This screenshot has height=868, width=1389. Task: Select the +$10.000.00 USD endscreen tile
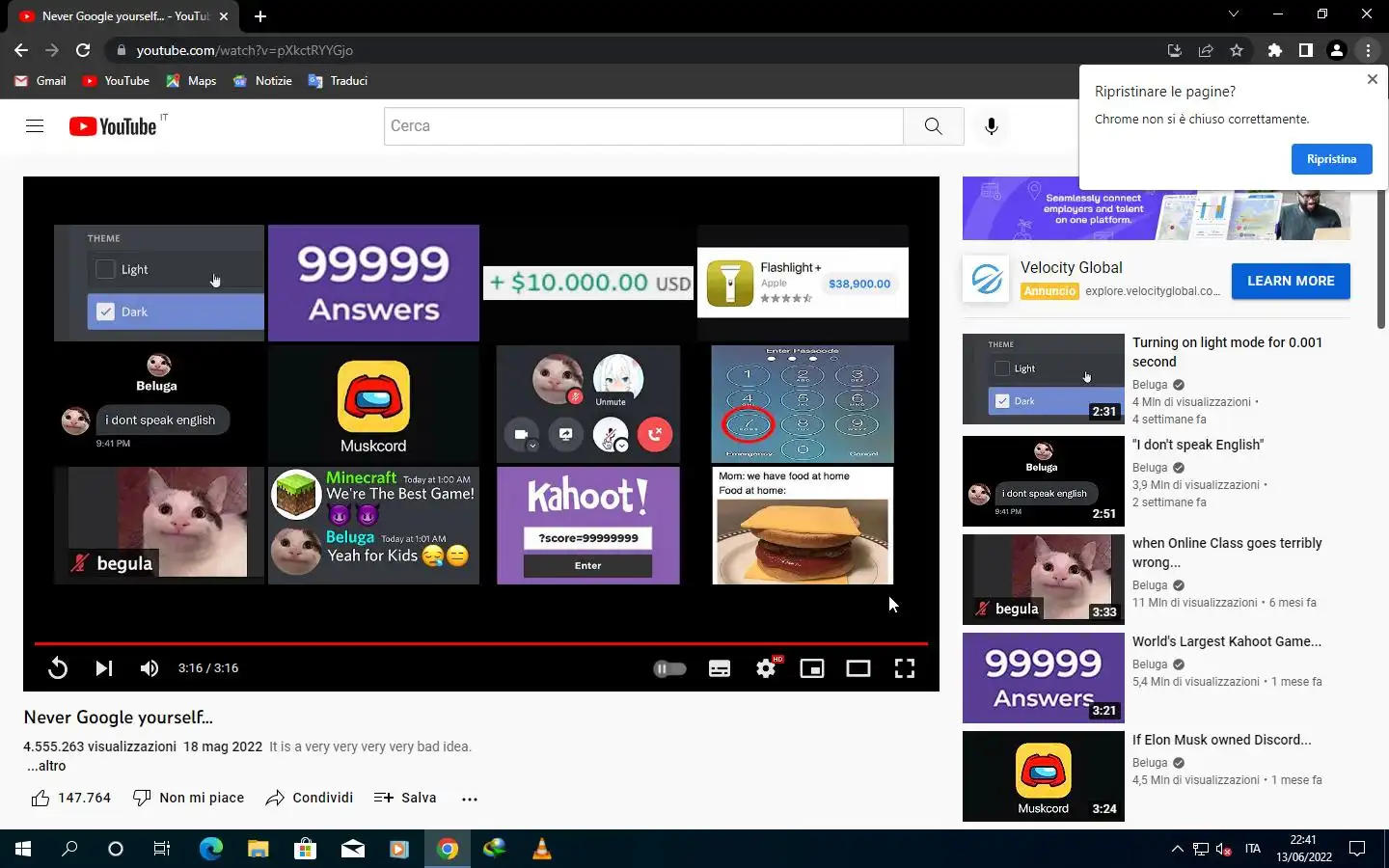588,283
